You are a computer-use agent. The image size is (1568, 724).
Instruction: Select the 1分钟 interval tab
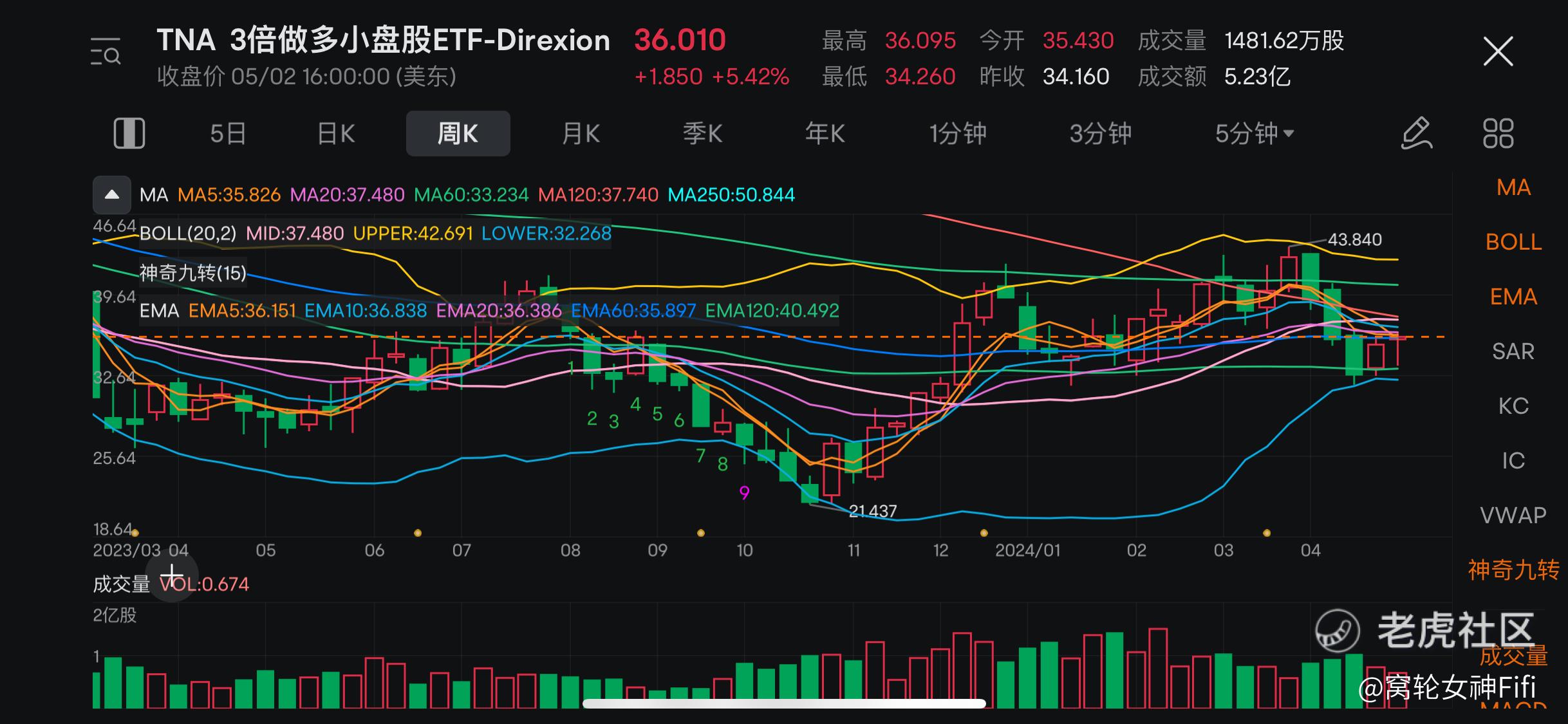[958, 134]
